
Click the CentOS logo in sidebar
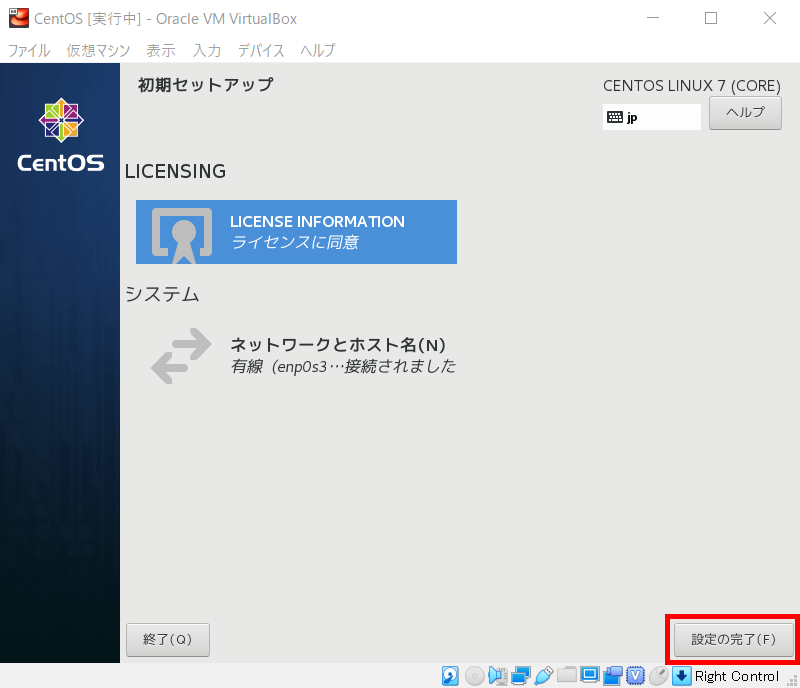61,135
